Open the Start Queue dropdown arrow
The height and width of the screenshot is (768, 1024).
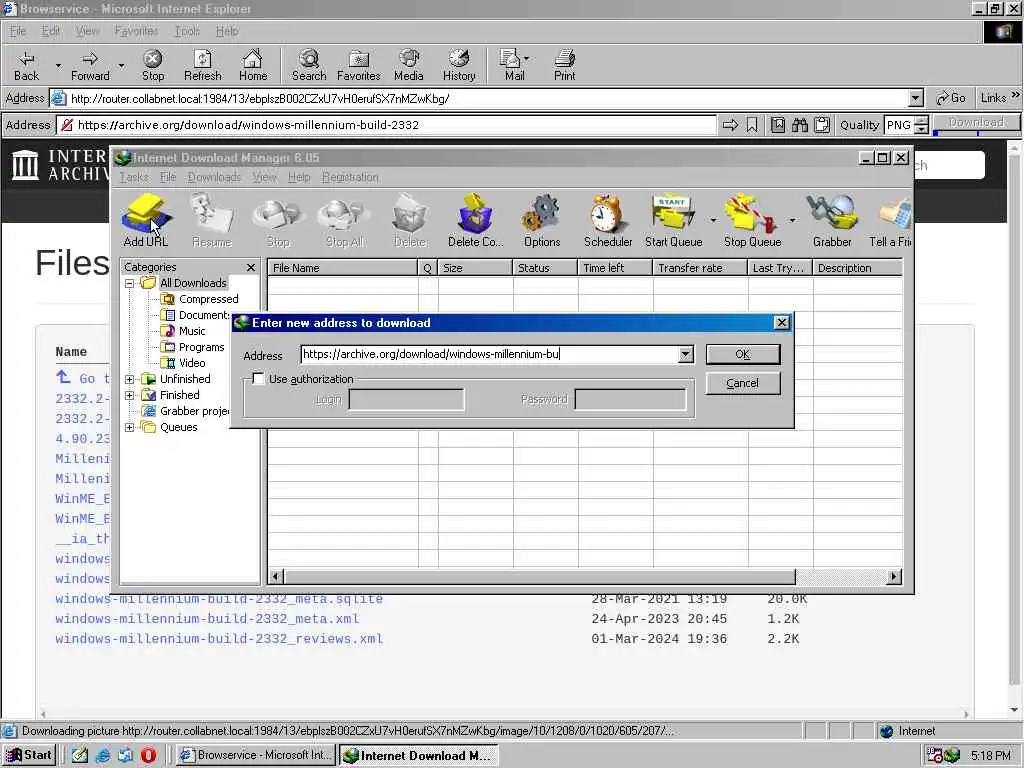(x=713, y=220)
